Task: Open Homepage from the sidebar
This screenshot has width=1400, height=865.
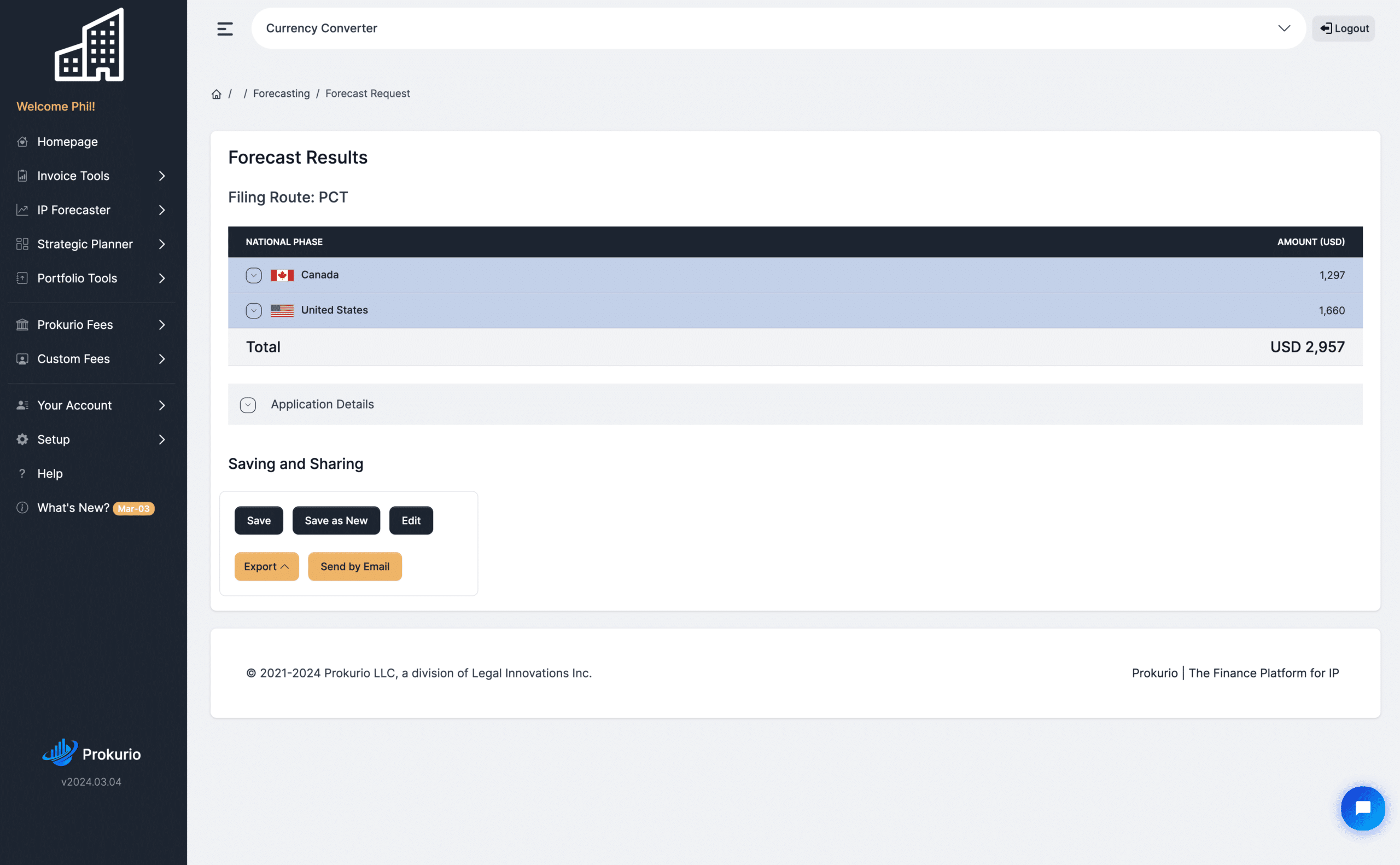Action: pyautogui.click(x=67, y=141)
